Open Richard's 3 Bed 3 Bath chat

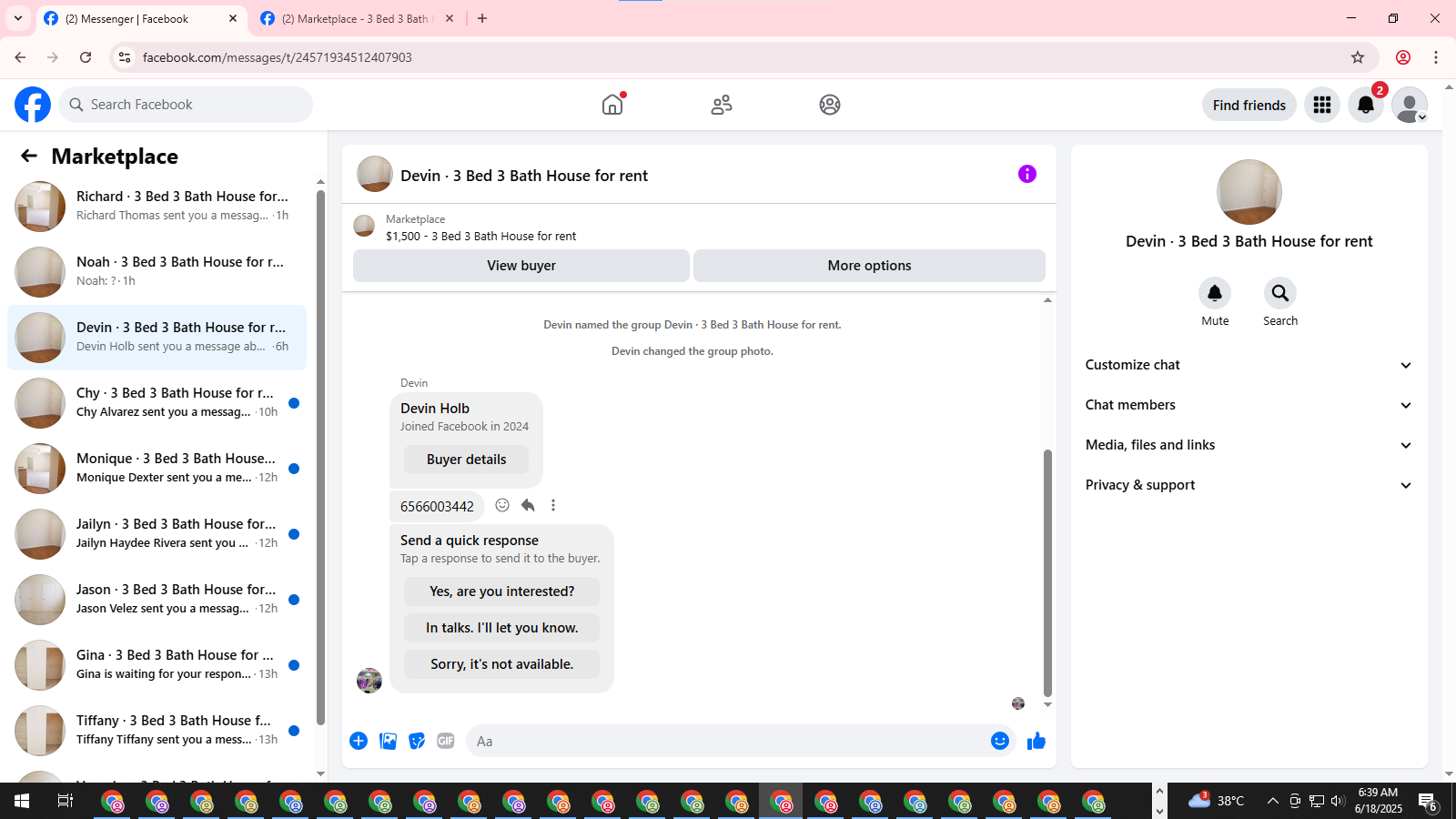[157, 207]
